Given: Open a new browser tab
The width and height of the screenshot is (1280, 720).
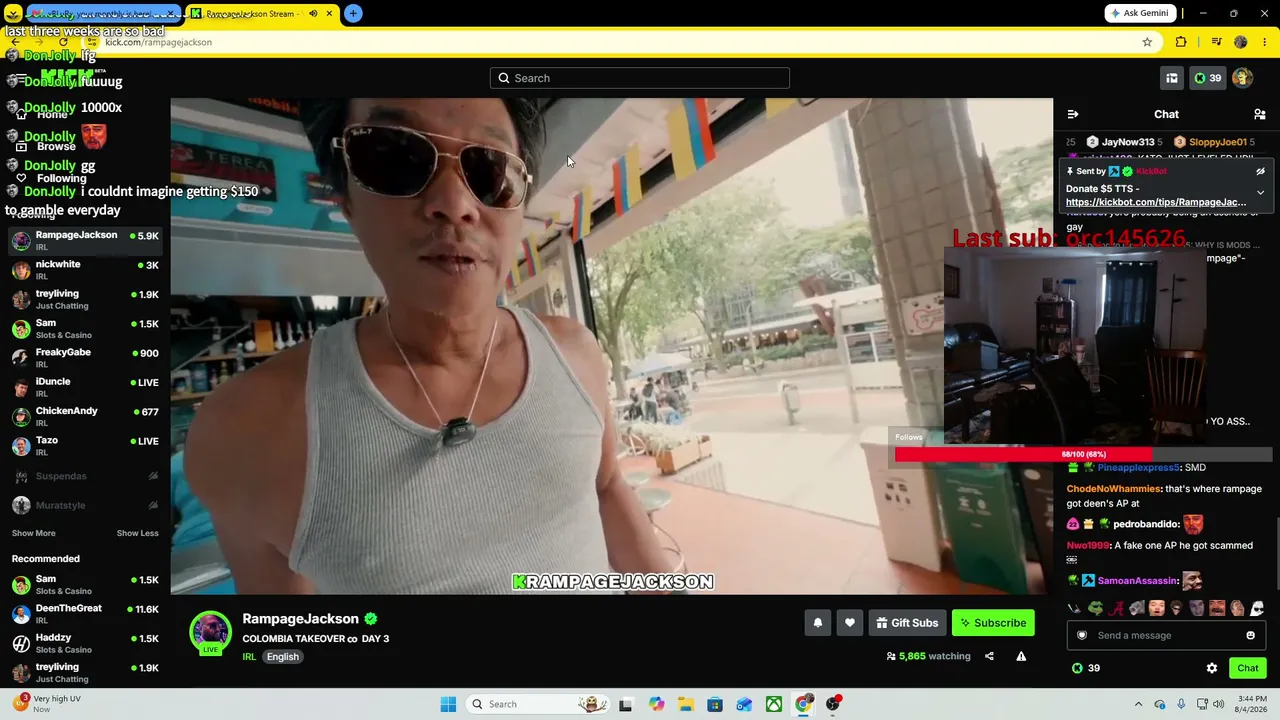Looking at the screenshot, I should tap(353, 14).
